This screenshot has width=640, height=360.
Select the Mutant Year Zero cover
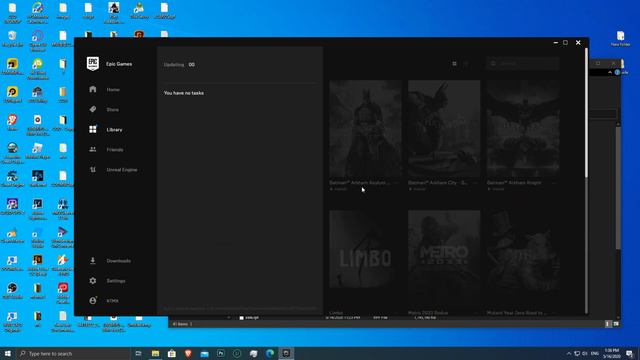(x=523, y=259)
